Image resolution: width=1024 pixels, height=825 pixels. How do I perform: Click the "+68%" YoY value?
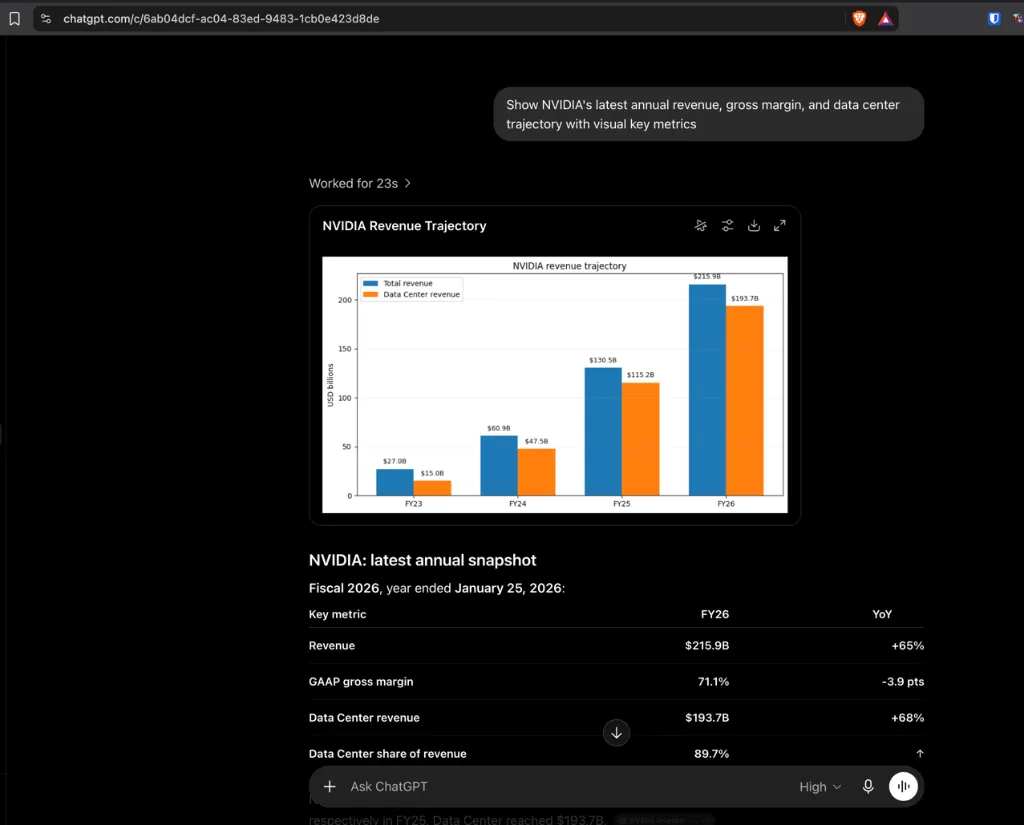(x=908, y=717)
